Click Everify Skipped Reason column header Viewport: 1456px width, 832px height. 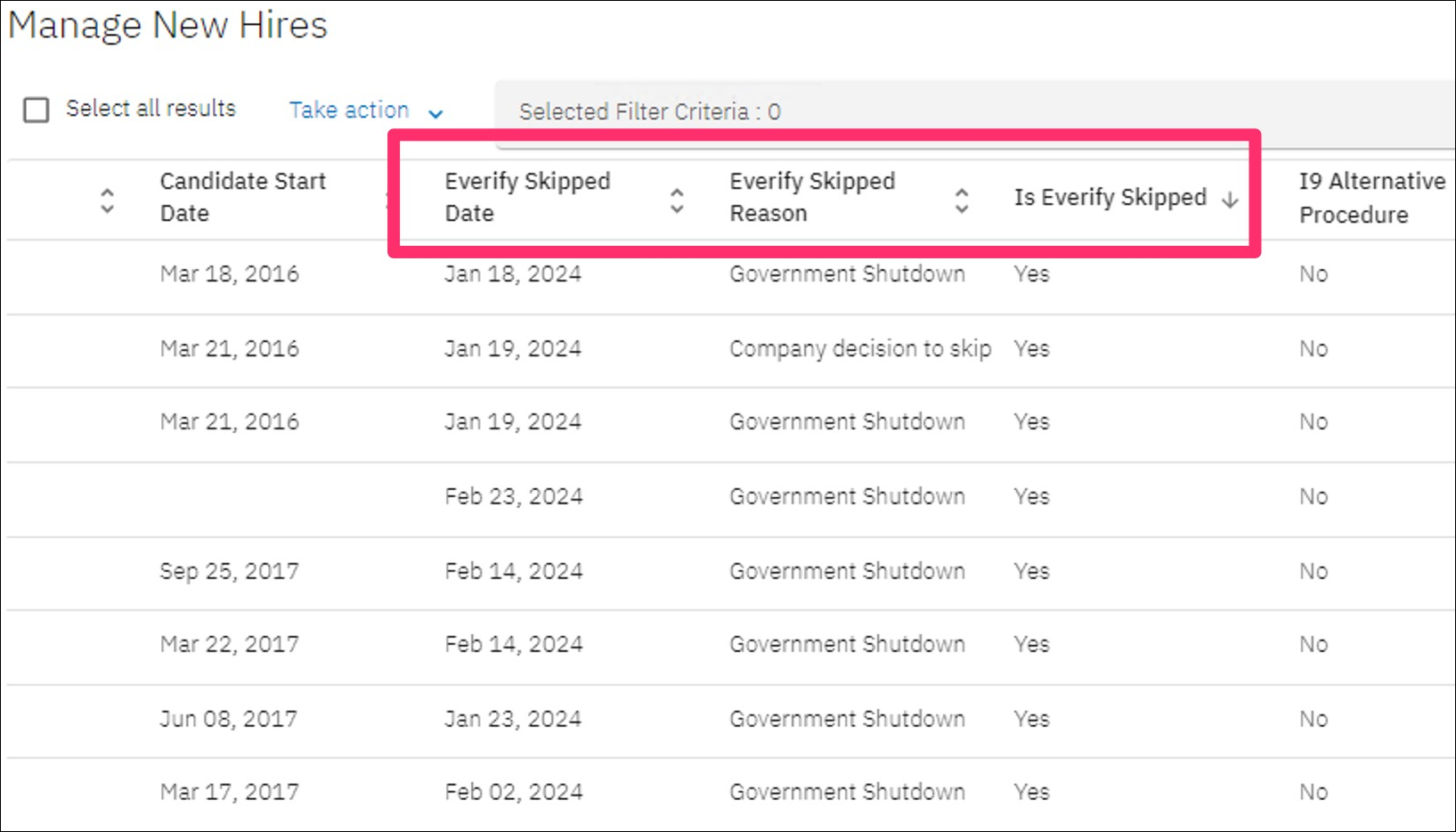[x=813, y=197]
